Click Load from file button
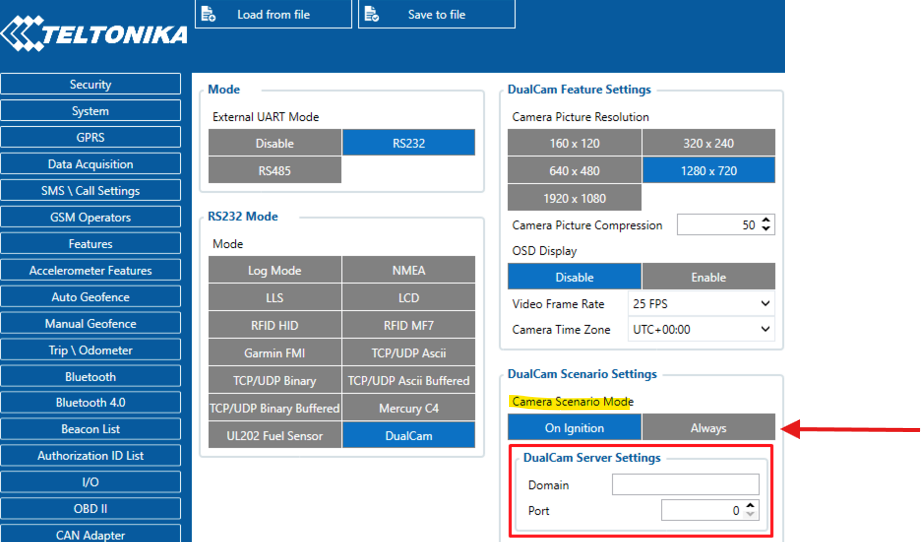Image resolution: width=921 pixels, height=542 pixels. [x=273, y=14]
